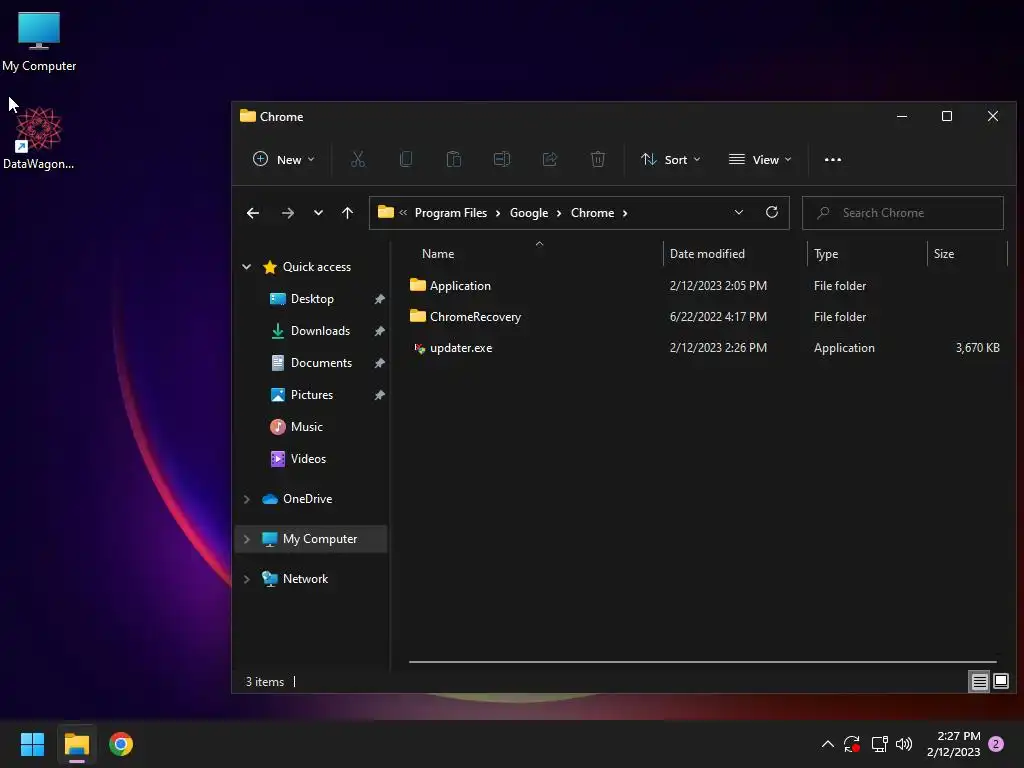This screenshot has height=768, width=1024.
Task: Go up one folder level
Action: click(x=347, y=213)
